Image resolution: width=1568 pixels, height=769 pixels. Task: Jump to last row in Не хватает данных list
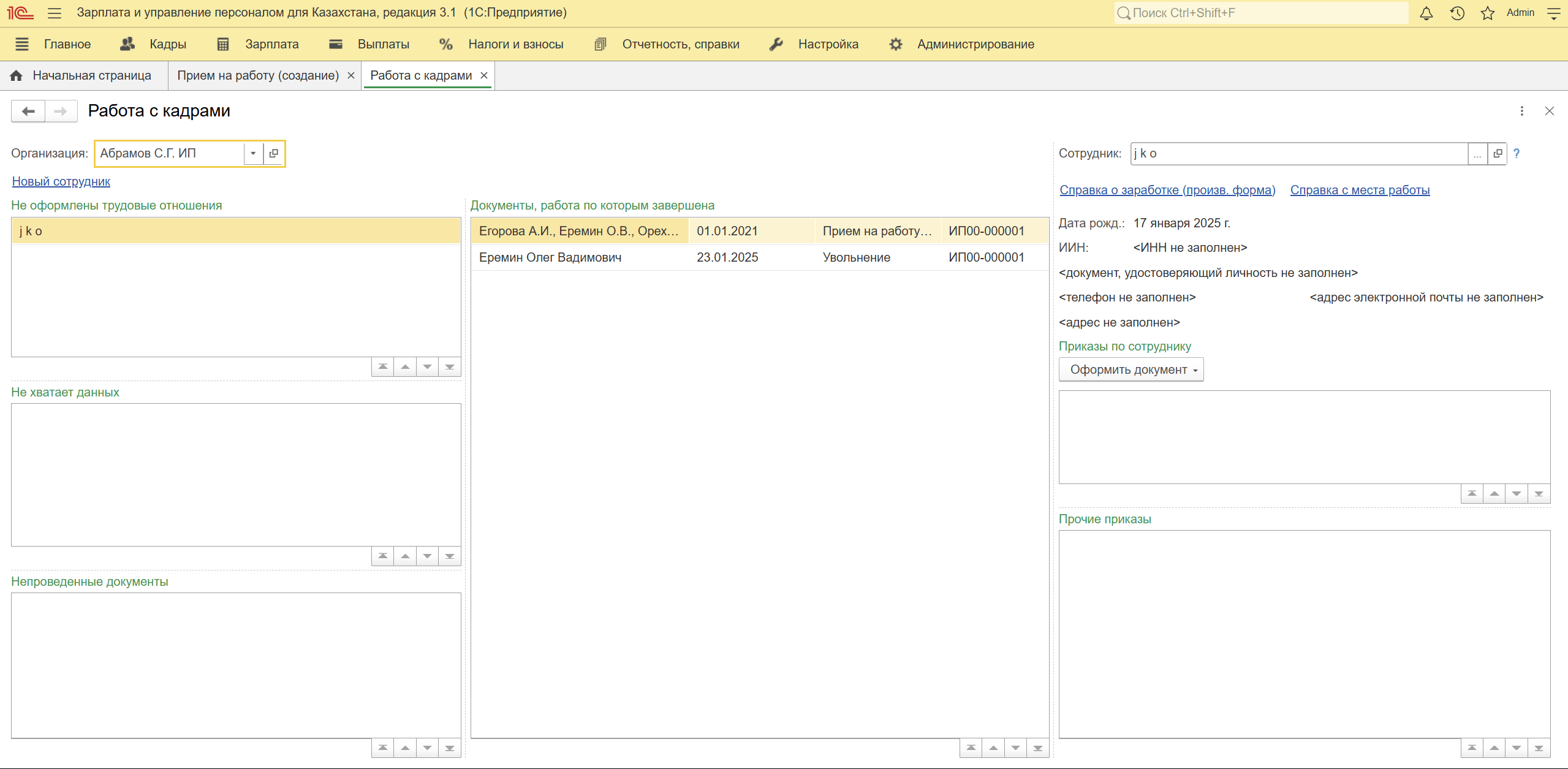tap(450, 556)
